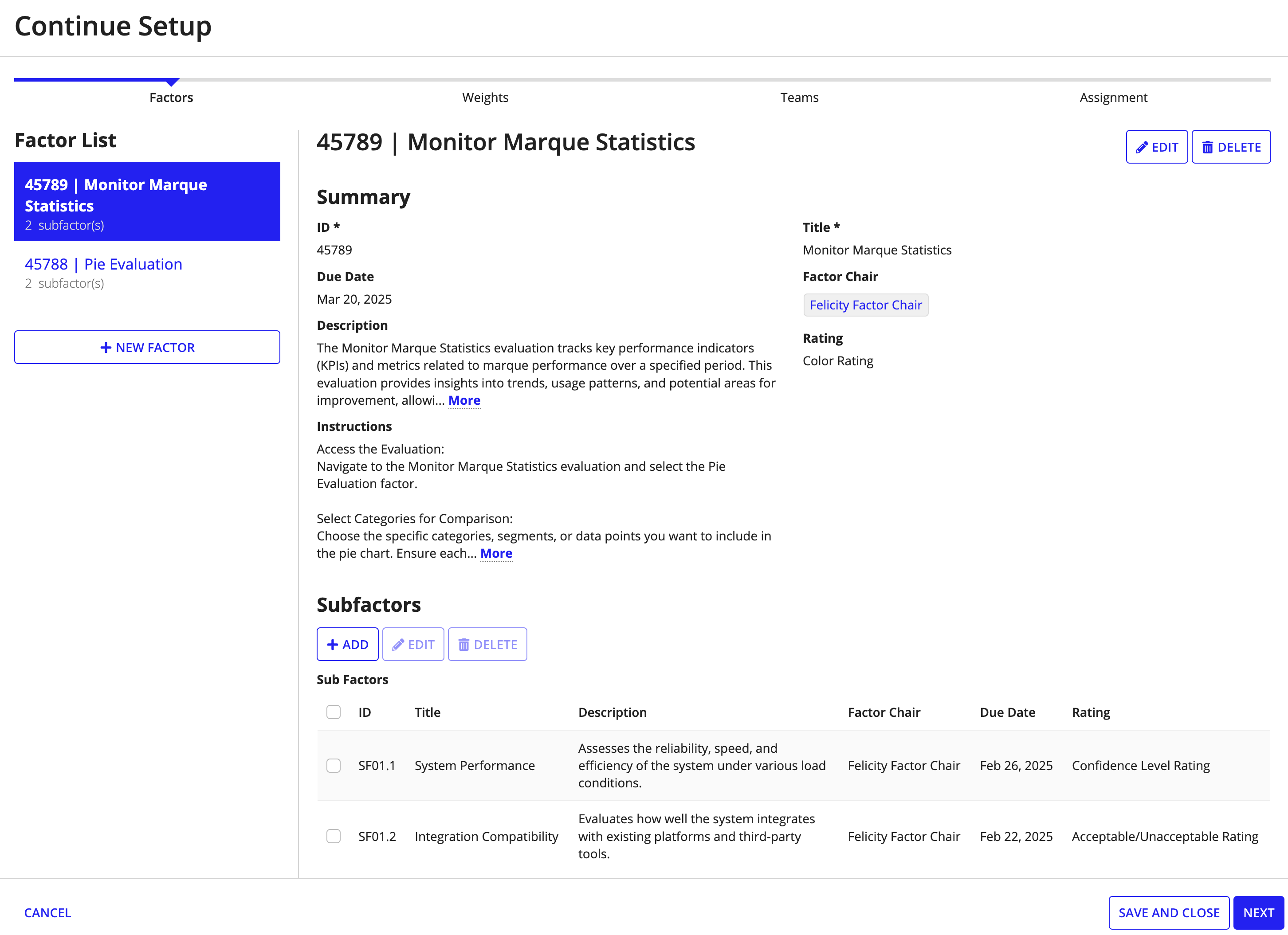
Task: Click the Color Rating value
Action: click(x=838, y=361)
